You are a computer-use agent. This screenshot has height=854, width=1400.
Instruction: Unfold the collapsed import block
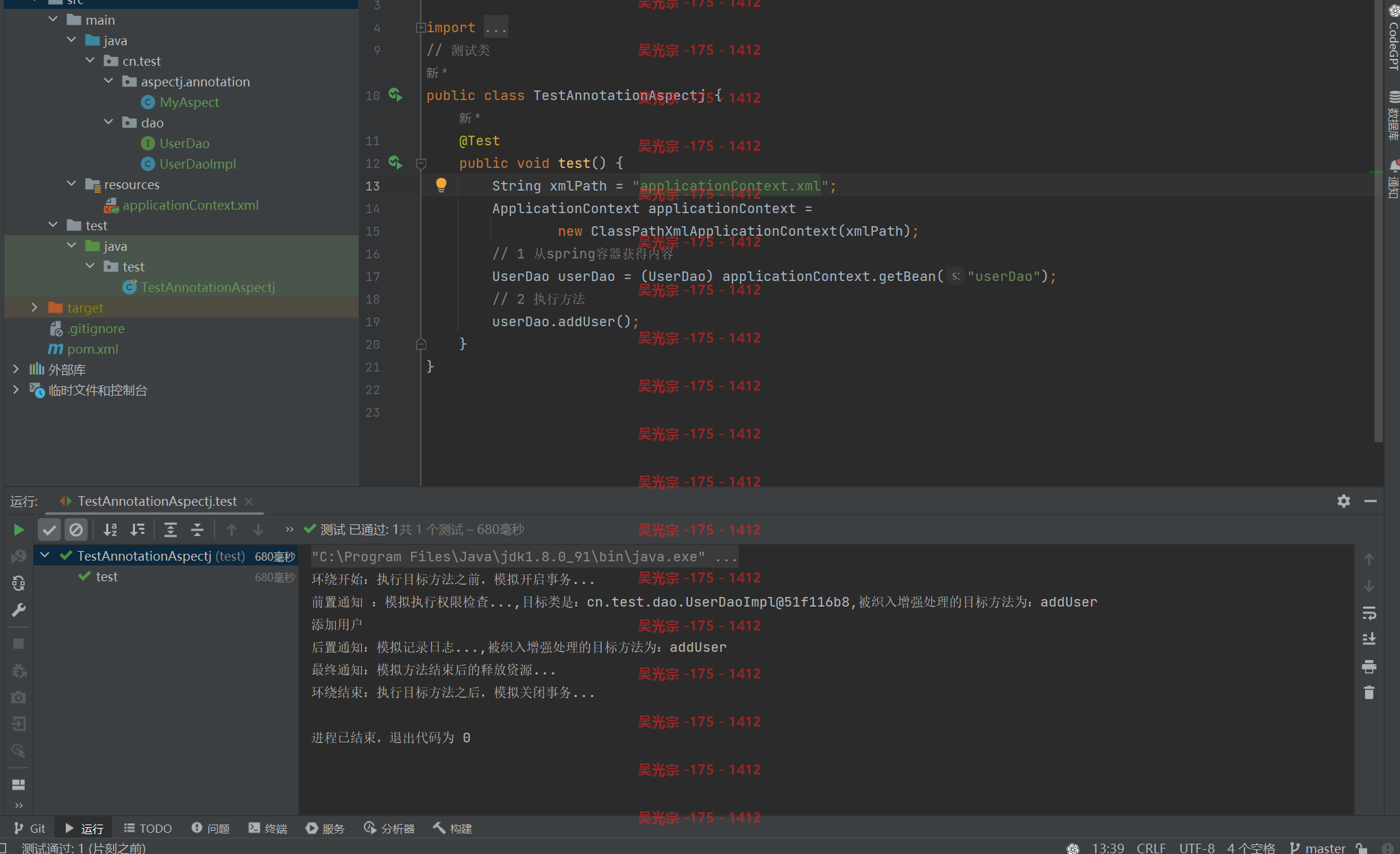pos(421,28)
